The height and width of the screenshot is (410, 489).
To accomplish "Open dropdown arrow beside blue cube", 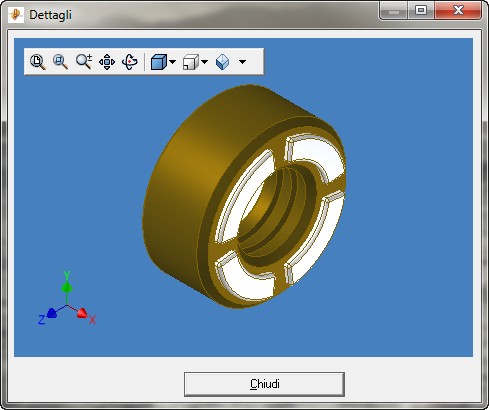I will (x=173, y=62).
